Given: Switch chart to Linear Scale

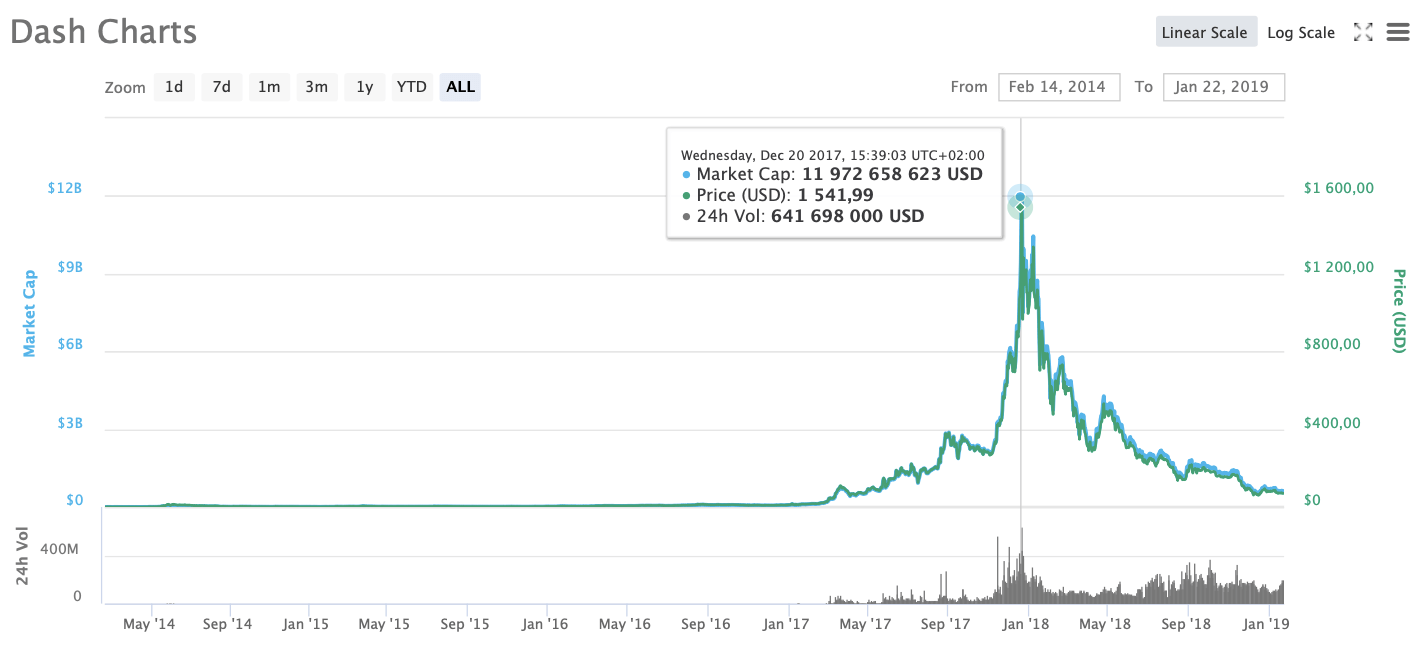Looking at the screenshot, I should pos(1204,32).
